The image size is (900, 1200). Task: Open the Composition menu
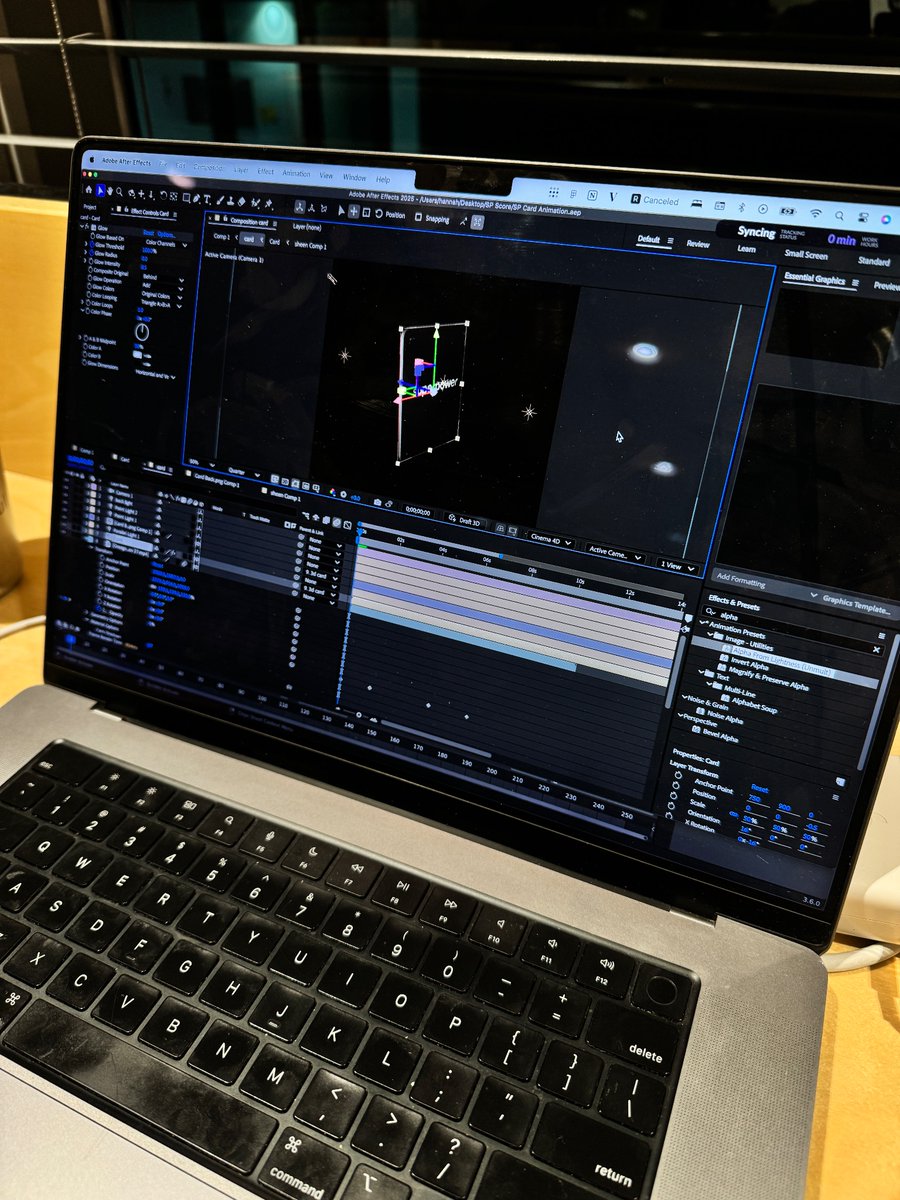click(x=208, y=168)
